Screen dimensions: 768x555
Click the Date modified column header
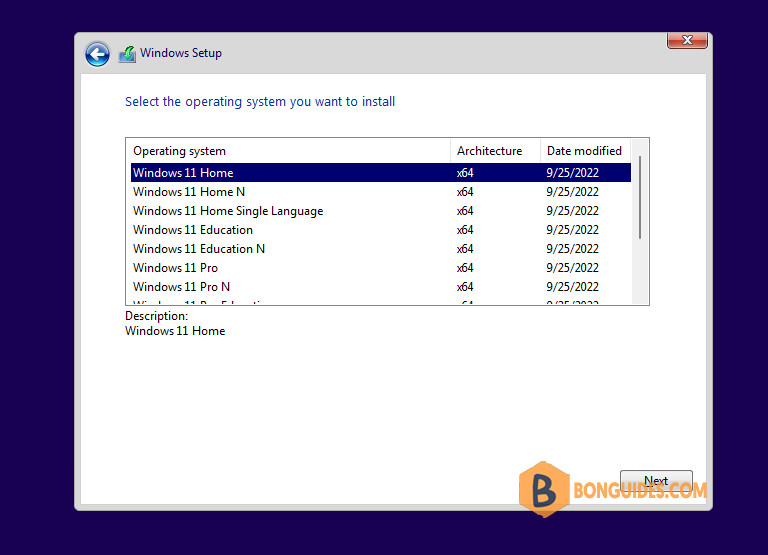click(x=586, y=151)
